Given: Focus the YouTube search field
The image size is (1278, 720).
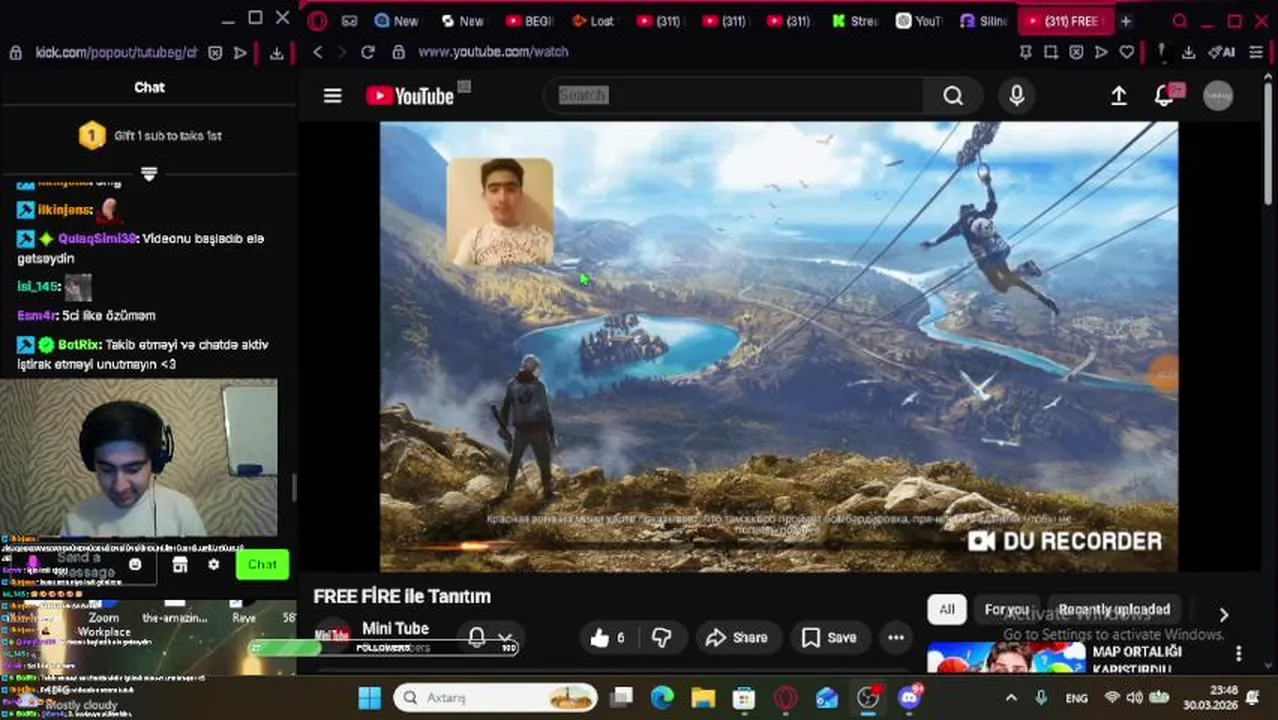Looking at the screenshot, I should (x=735, y=95).
